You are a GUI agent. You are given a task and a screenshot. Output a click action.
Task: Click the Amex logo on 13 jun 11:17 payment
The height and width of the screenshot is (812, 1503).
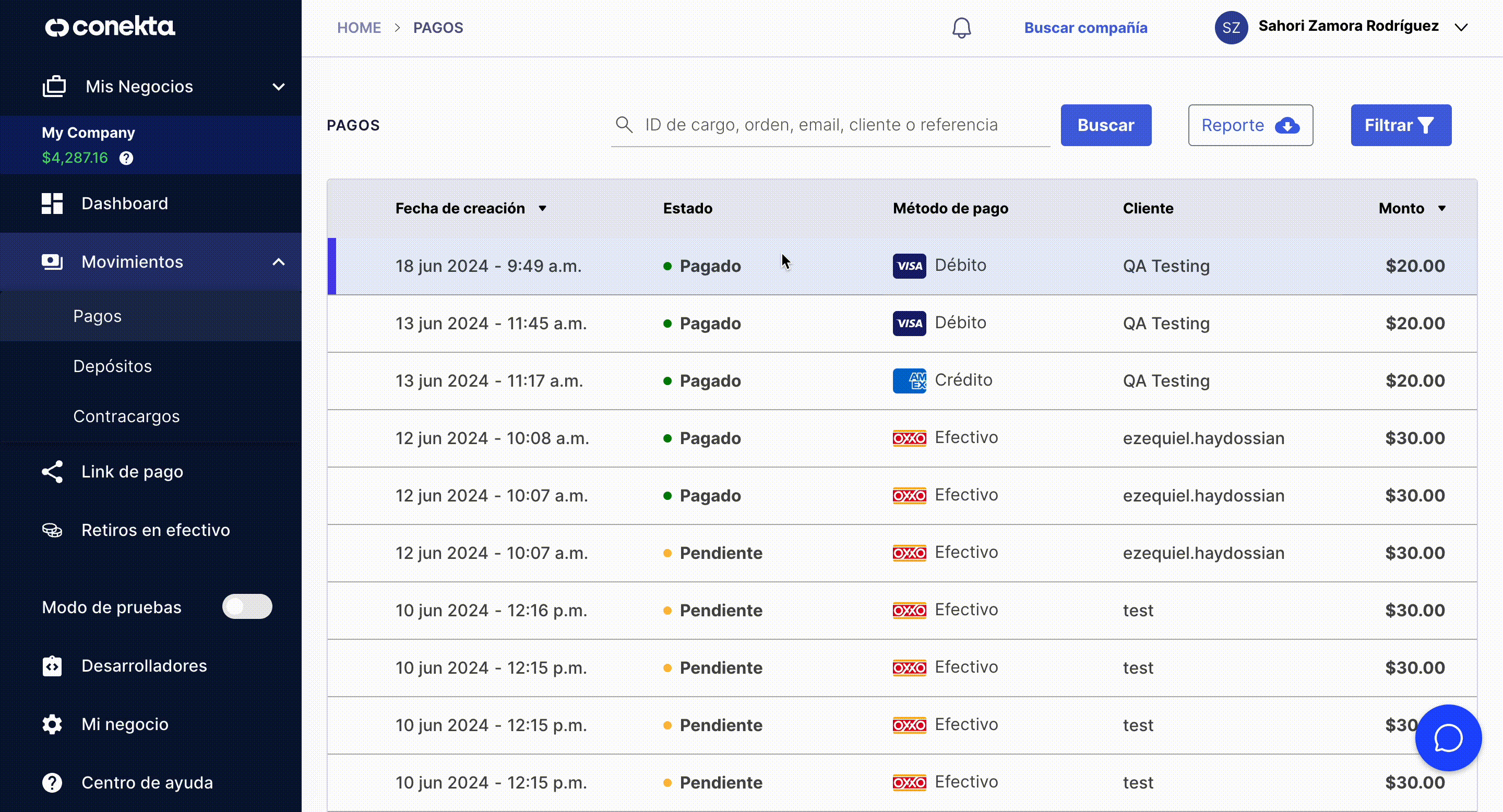point(909,381)
